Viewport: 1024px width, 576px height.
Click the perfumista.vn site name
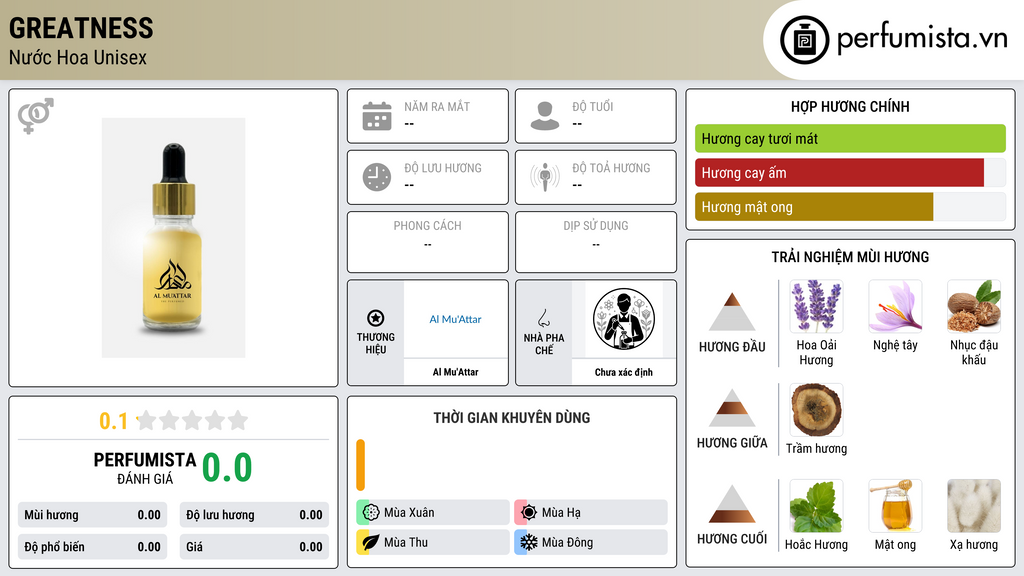[922, 38]
